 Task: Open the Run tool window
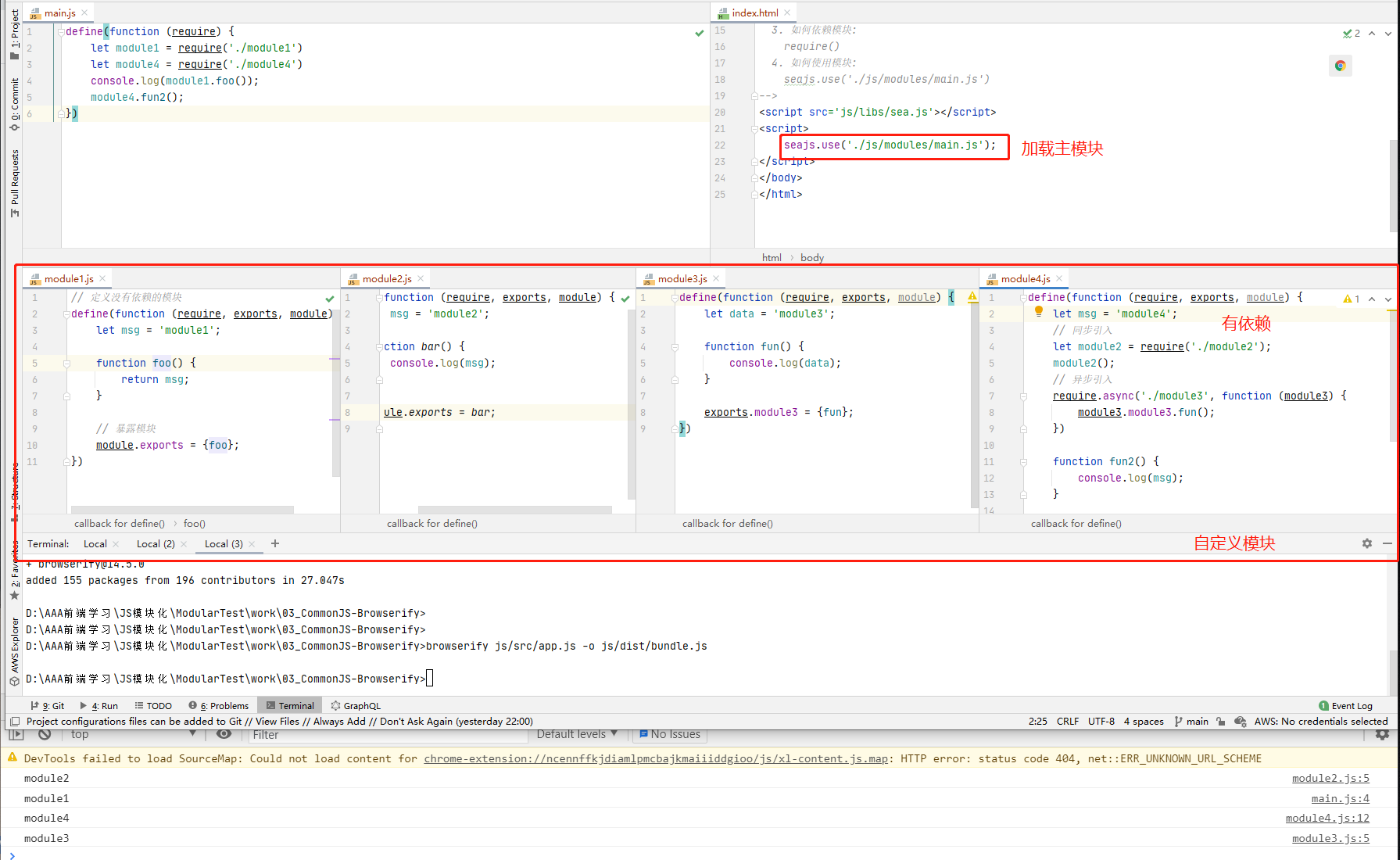point(99,705)
